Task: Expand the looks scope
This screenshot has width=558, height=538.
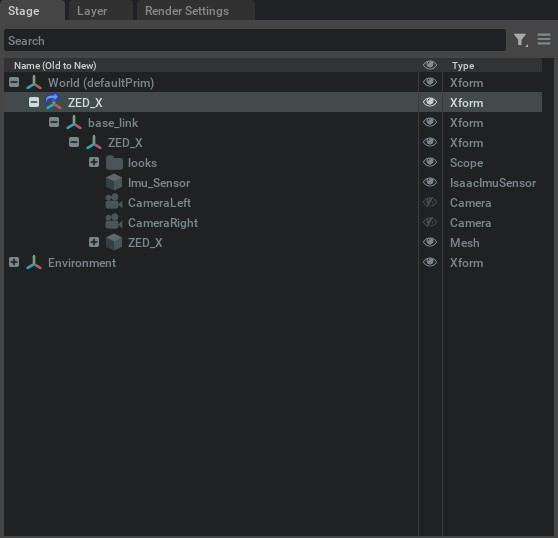Action: tap(94, 162)
